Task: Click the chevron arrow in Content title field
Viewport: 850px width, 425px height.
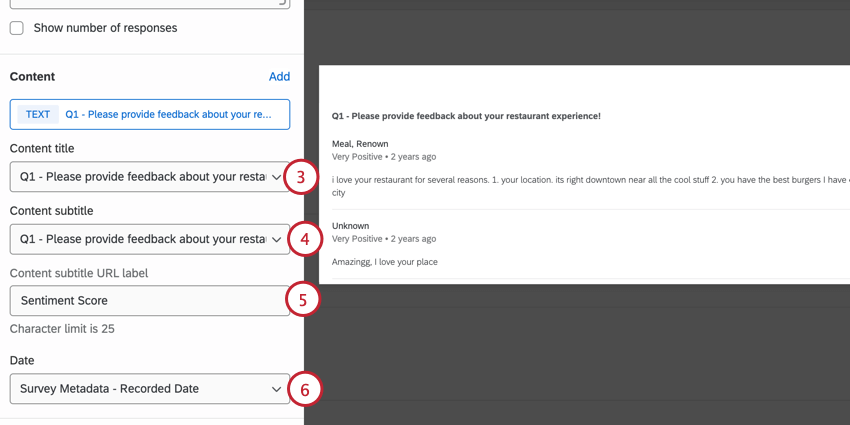Action: click(x=276, y=177)
